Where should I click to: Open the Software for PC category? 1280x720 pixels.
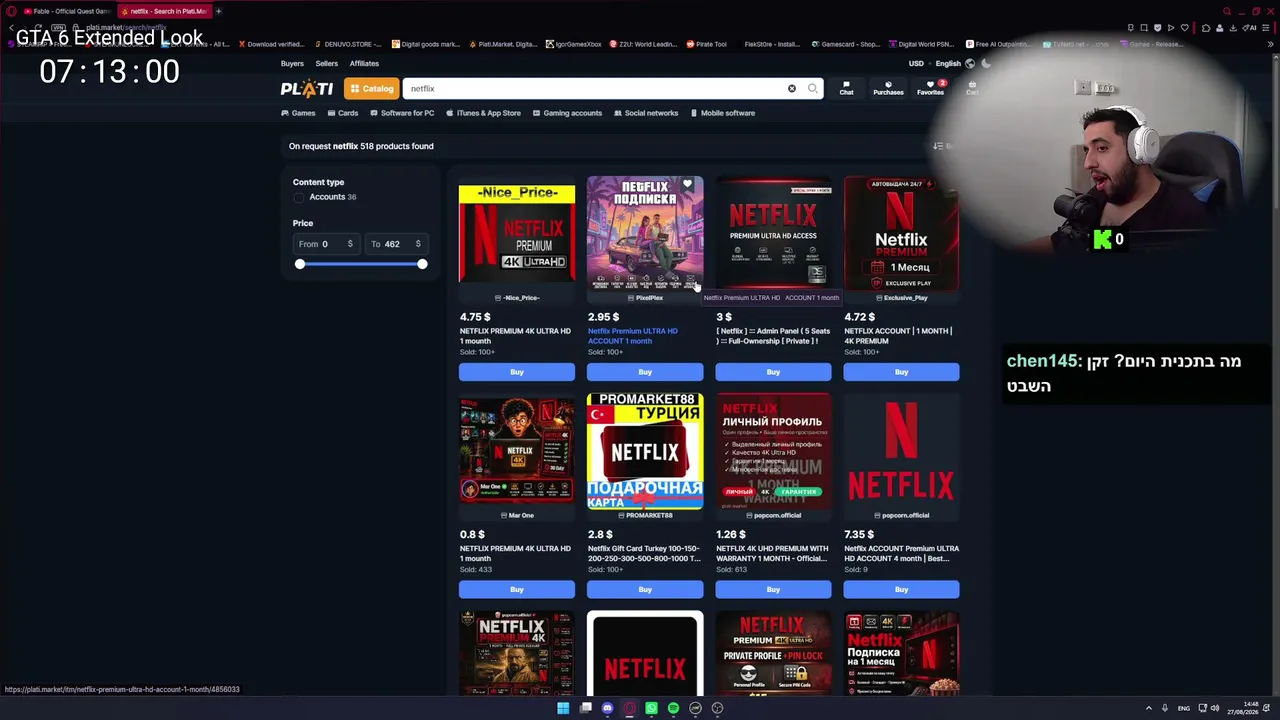[402, 113]
